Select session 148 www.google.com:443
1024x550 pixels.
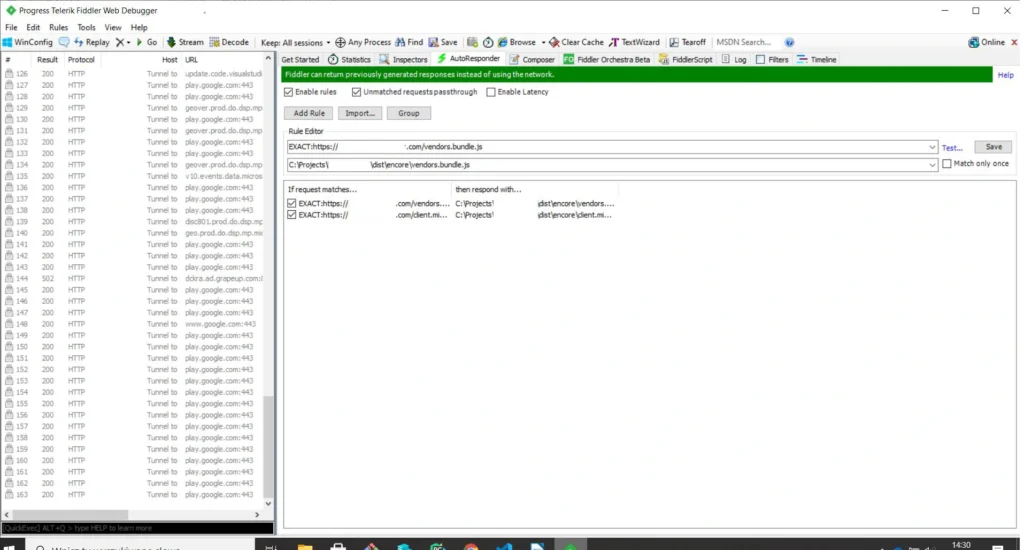point(134,324)
